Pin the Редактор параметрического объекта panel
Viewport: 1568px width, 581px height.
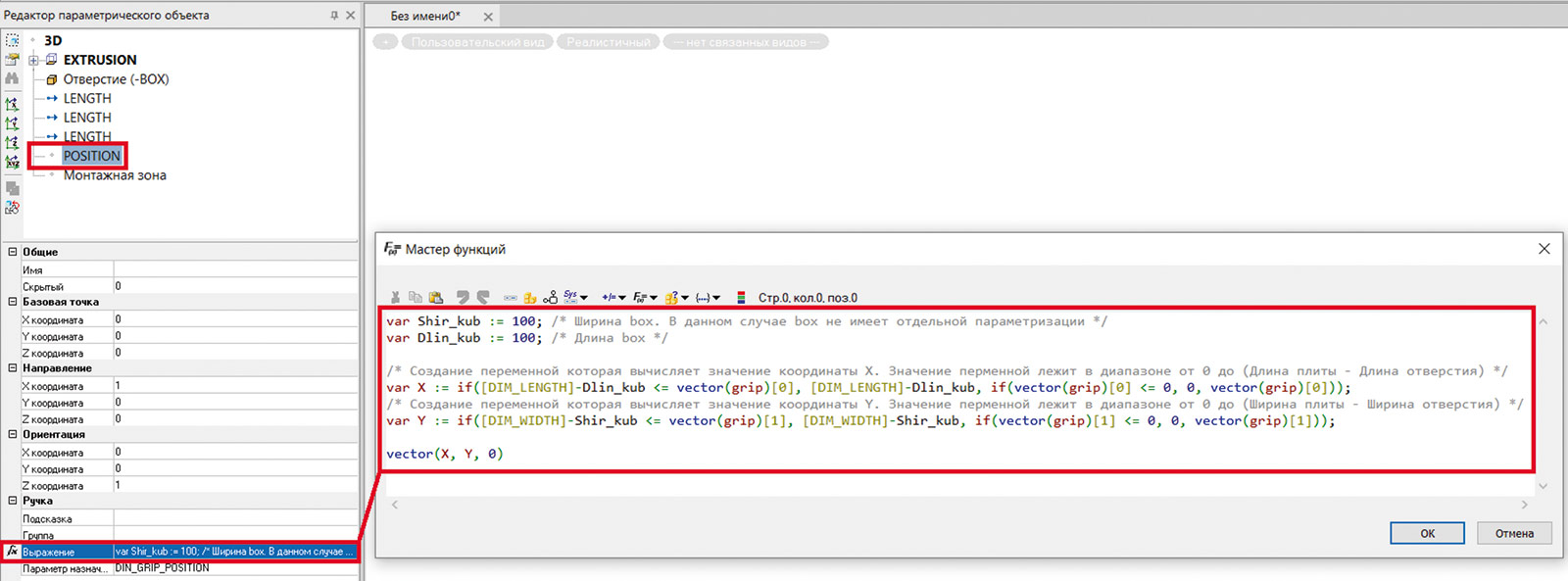coord(333,16)
